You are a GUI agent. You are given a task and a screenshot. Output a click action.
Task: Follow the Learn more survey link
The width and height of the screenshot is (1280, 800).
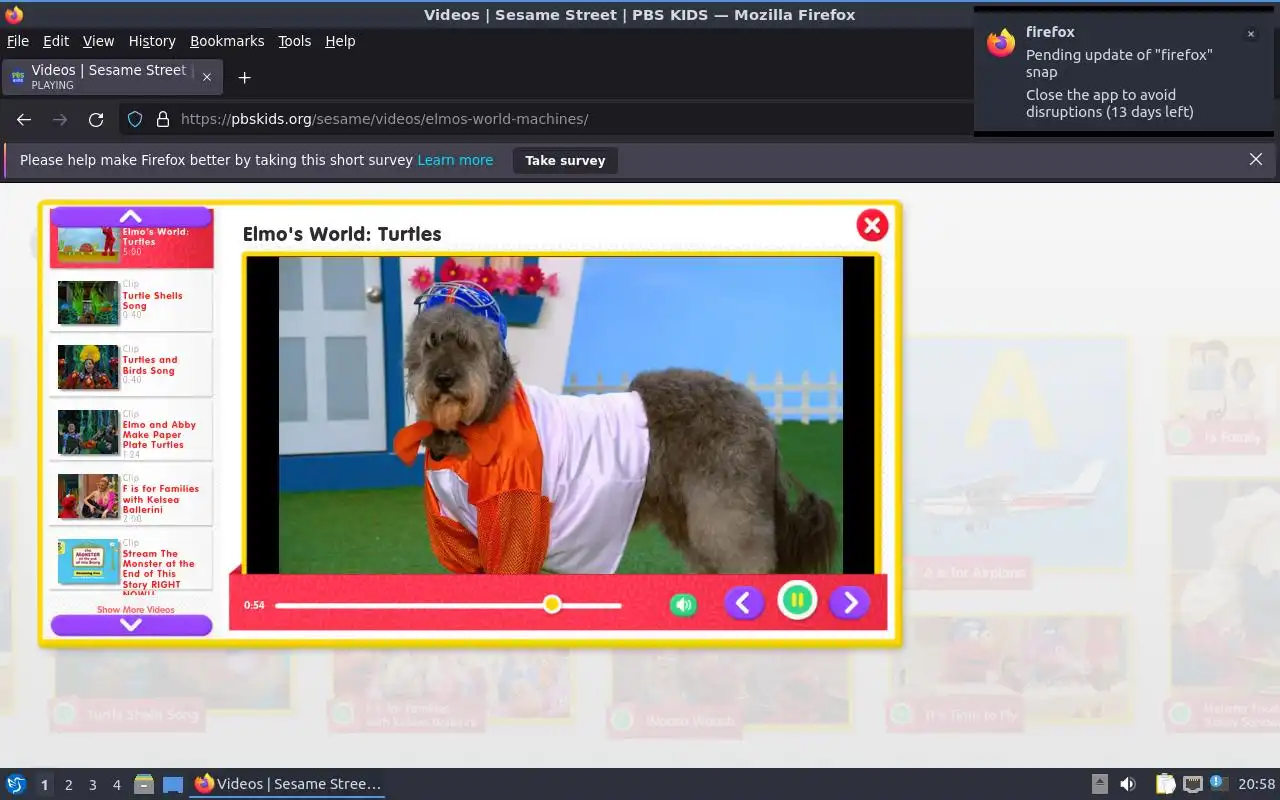click(455, 160)
